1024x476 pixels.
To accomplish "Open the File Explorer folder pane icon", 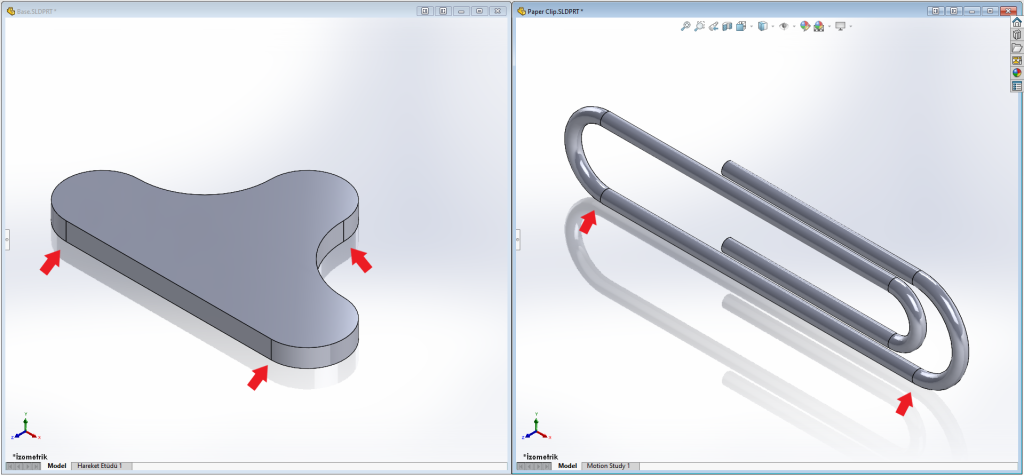I will point(1017,48).
